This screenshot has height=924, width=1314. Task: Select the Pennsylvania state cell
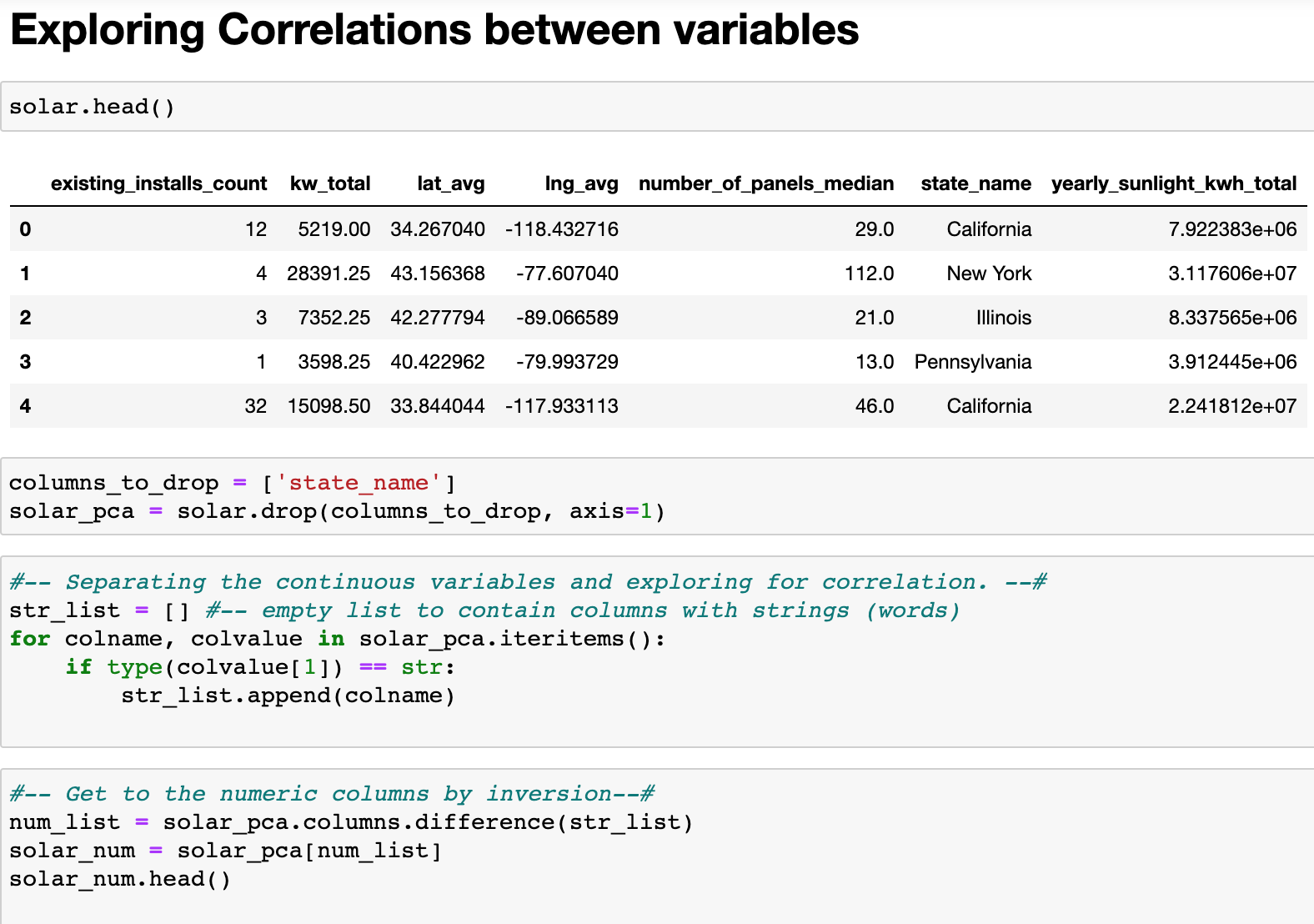pyautogui.click(x=972, y=362)
